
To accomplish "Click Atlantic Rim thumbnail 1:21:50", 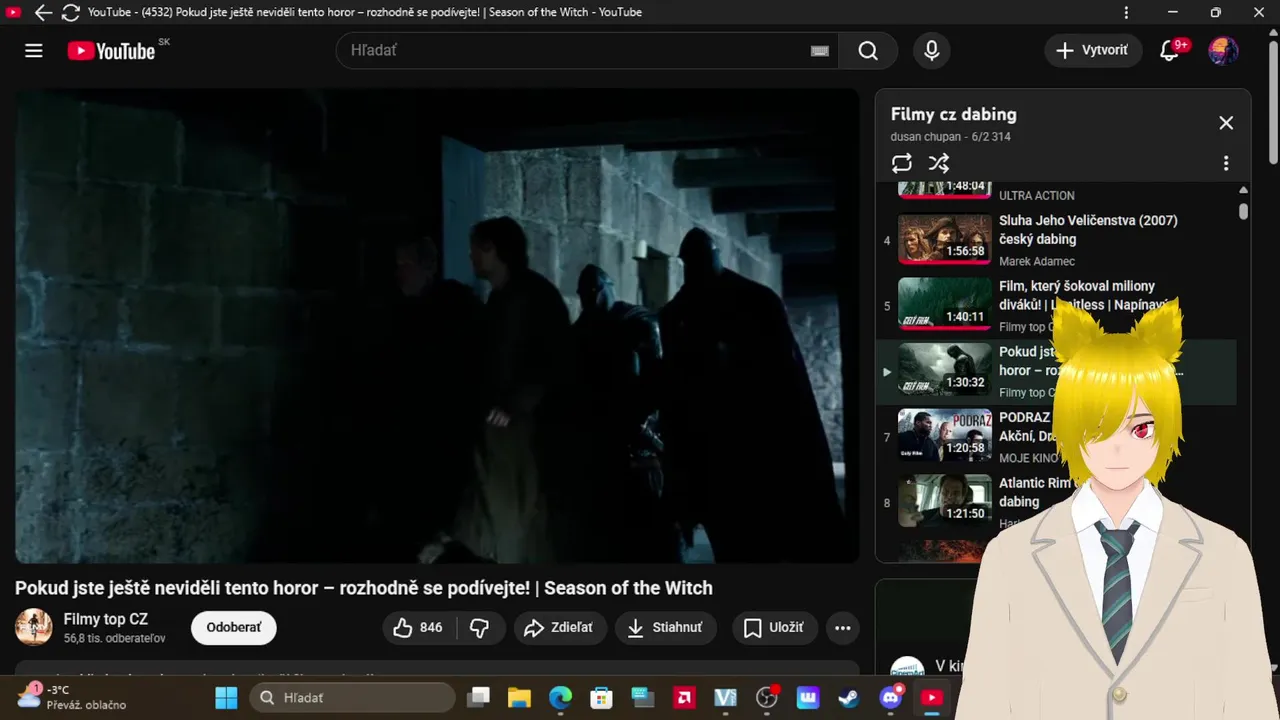I will [x=945, y=501].
